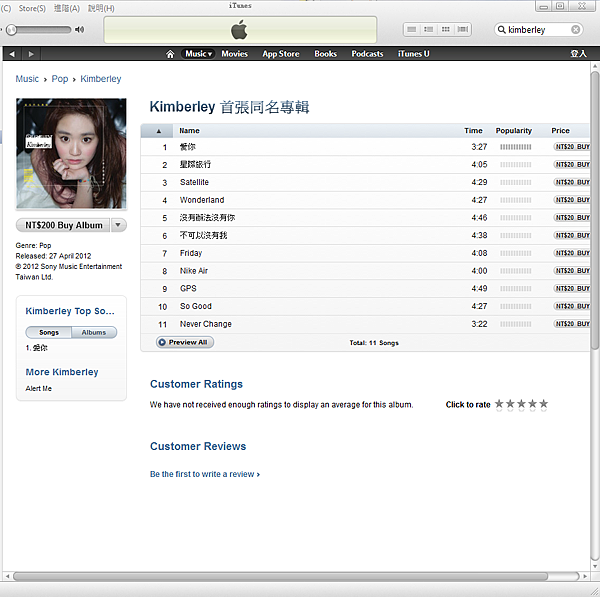Open the Podcasts store tab
The image size is (600, 597).
click(x=367, y=54)
